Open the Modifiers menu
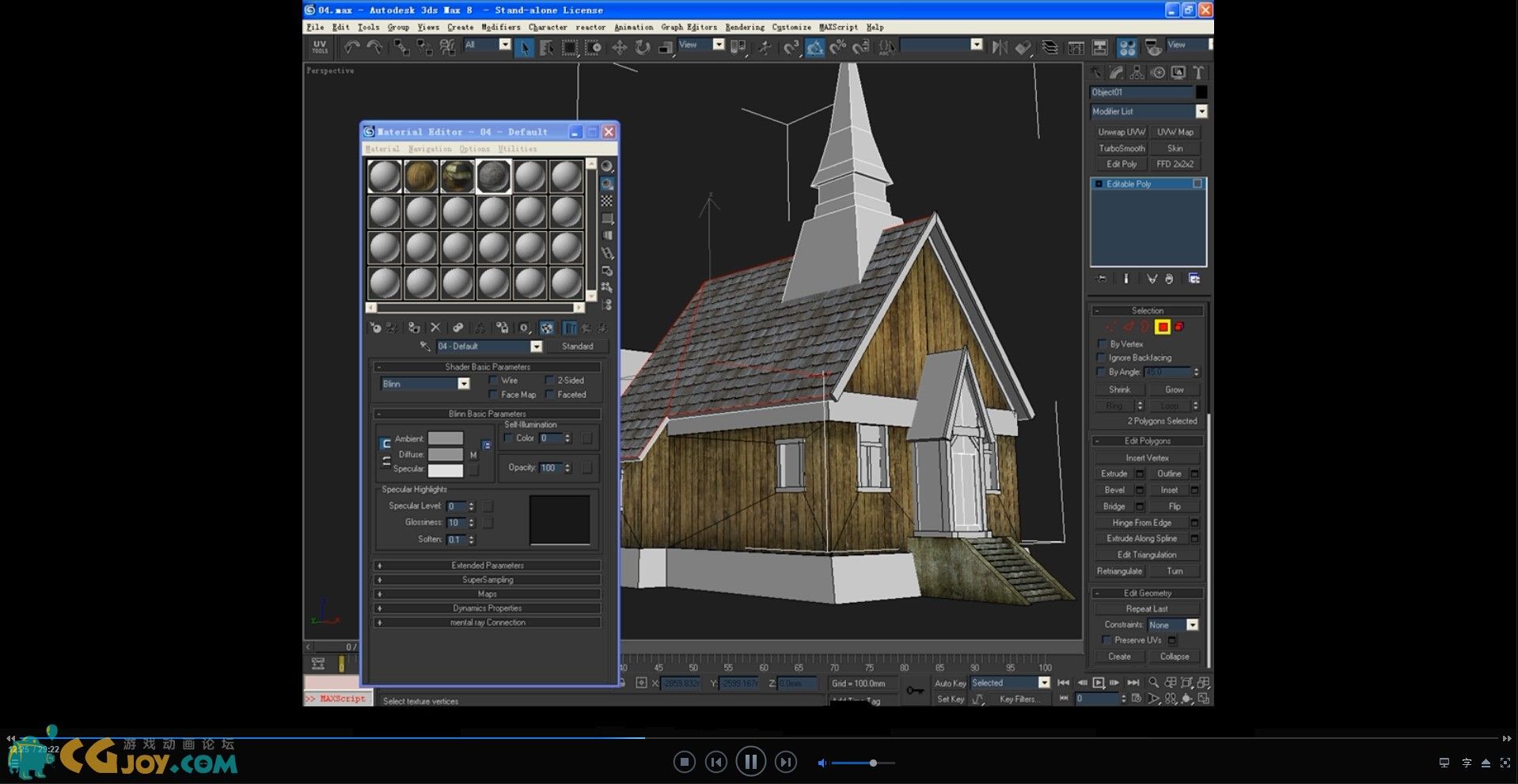The height and width of the screenshot is (784, 1518). (501, 27)
